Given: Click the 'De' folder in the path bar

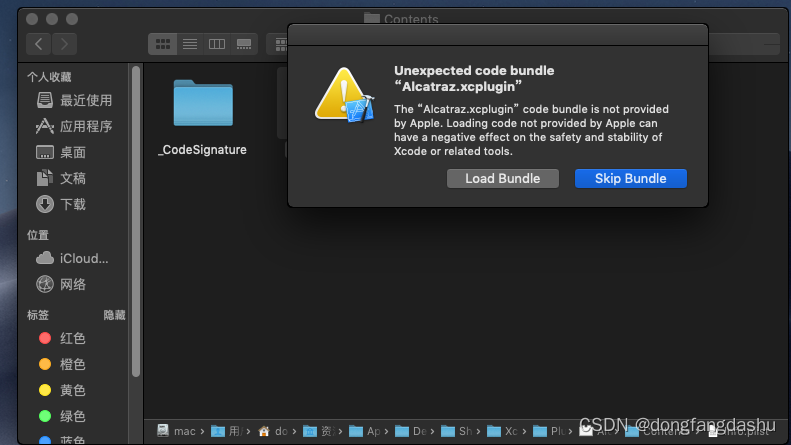Looking at the screenshot, I should click(411, 431).
